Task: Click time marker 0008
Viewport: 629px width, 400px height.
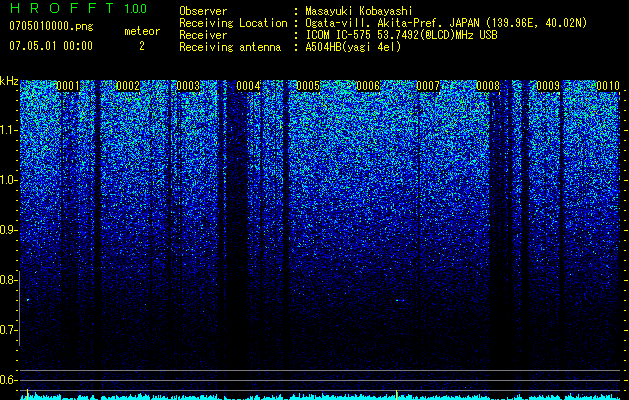Action: pos(488,86)
